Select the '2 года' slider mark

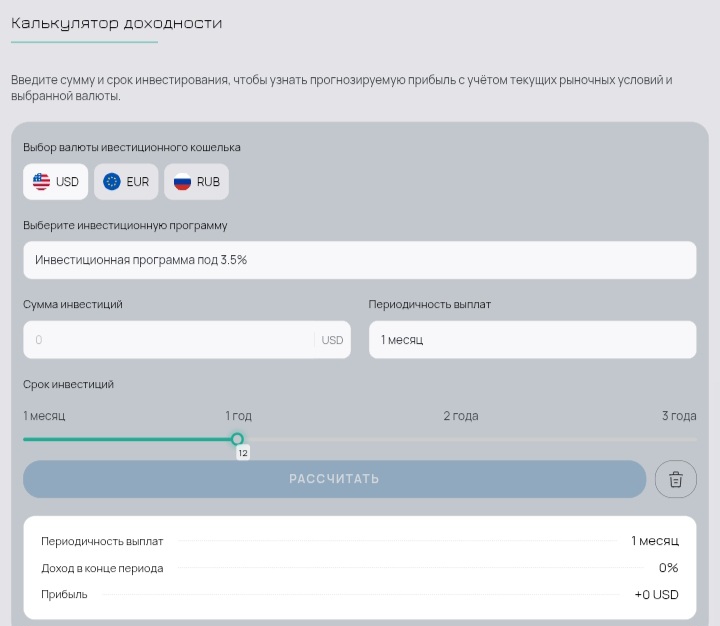point(461,416)
